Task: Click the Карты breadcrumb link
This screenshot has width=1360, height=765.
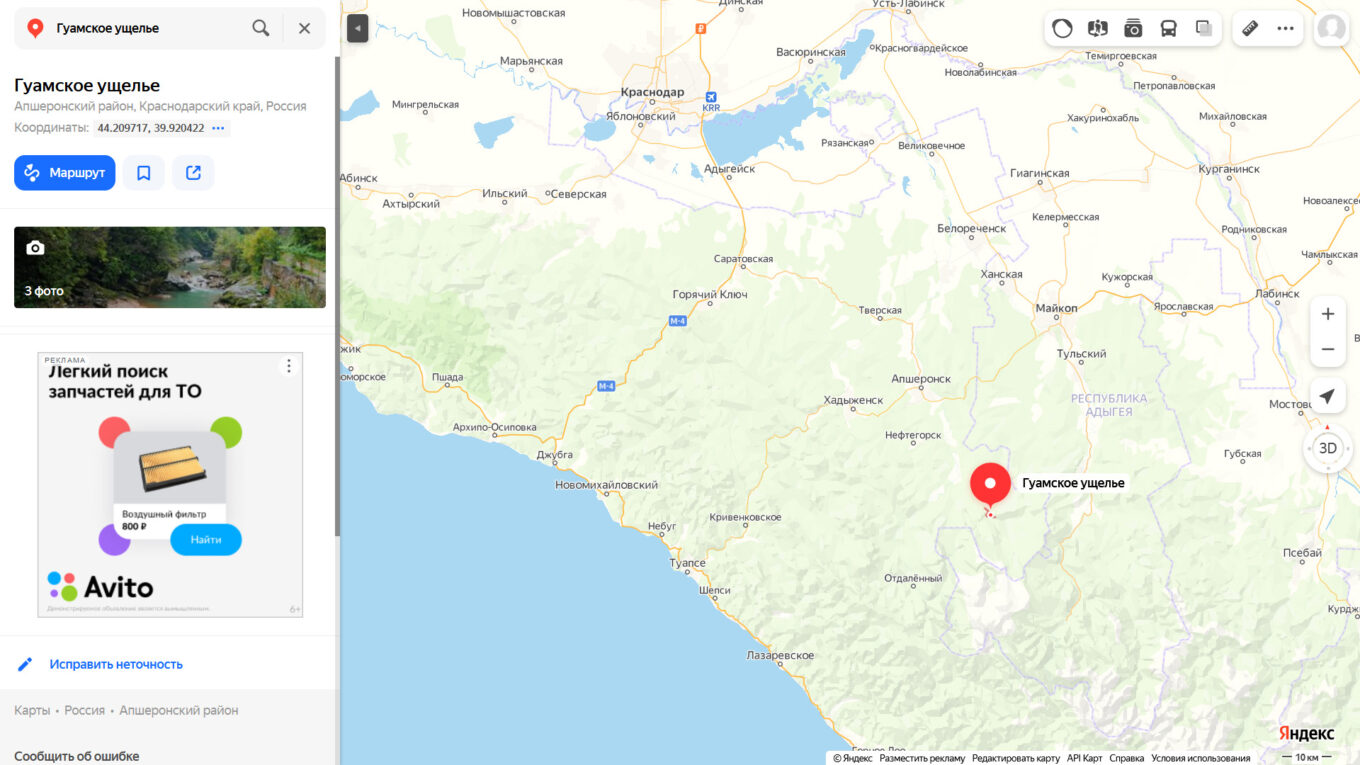Action: 32,710
